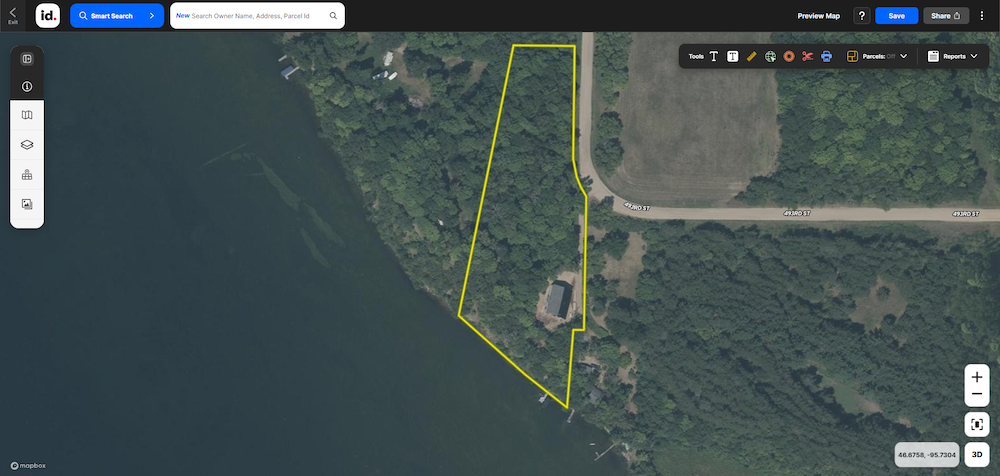The image size is (1000, 476).
Task: Click the Share button
Action: [946, 16]
